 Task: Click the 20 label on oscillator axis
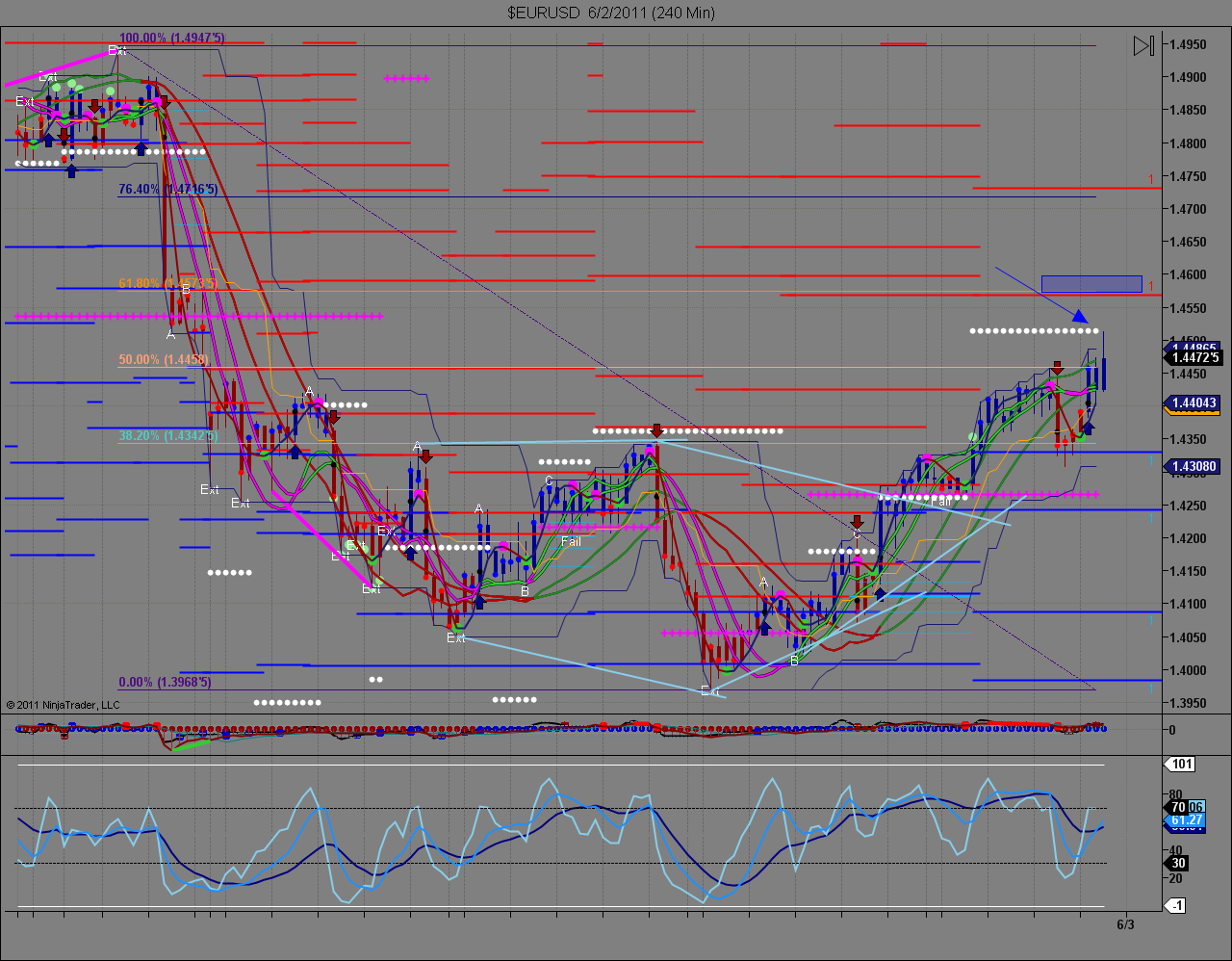1175,878
